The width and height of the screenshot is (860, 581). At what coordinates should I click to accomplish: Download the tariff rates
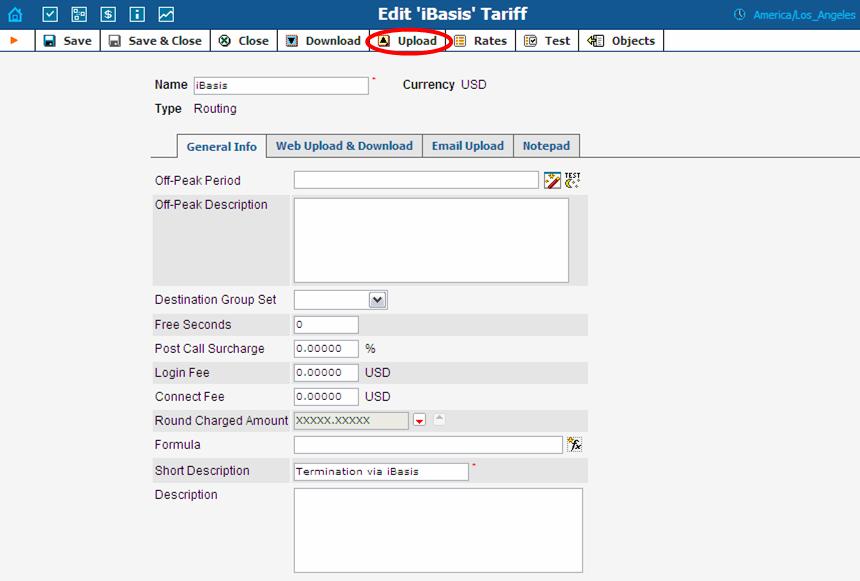pyautogui.click(x=324, y=41)
